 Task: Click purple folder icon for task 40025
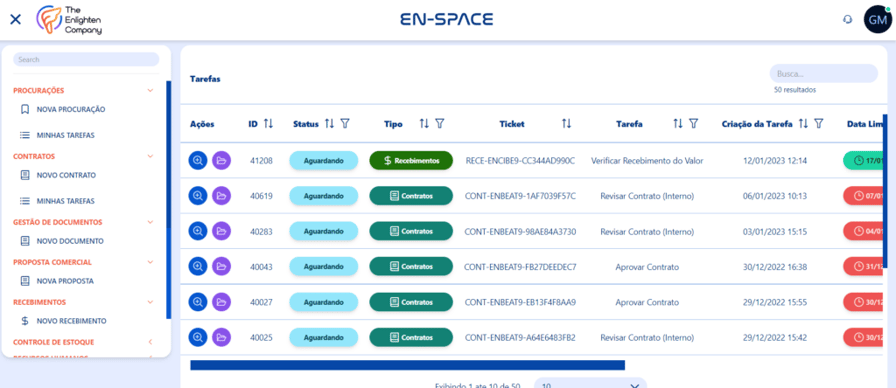(x=222, y=337)
